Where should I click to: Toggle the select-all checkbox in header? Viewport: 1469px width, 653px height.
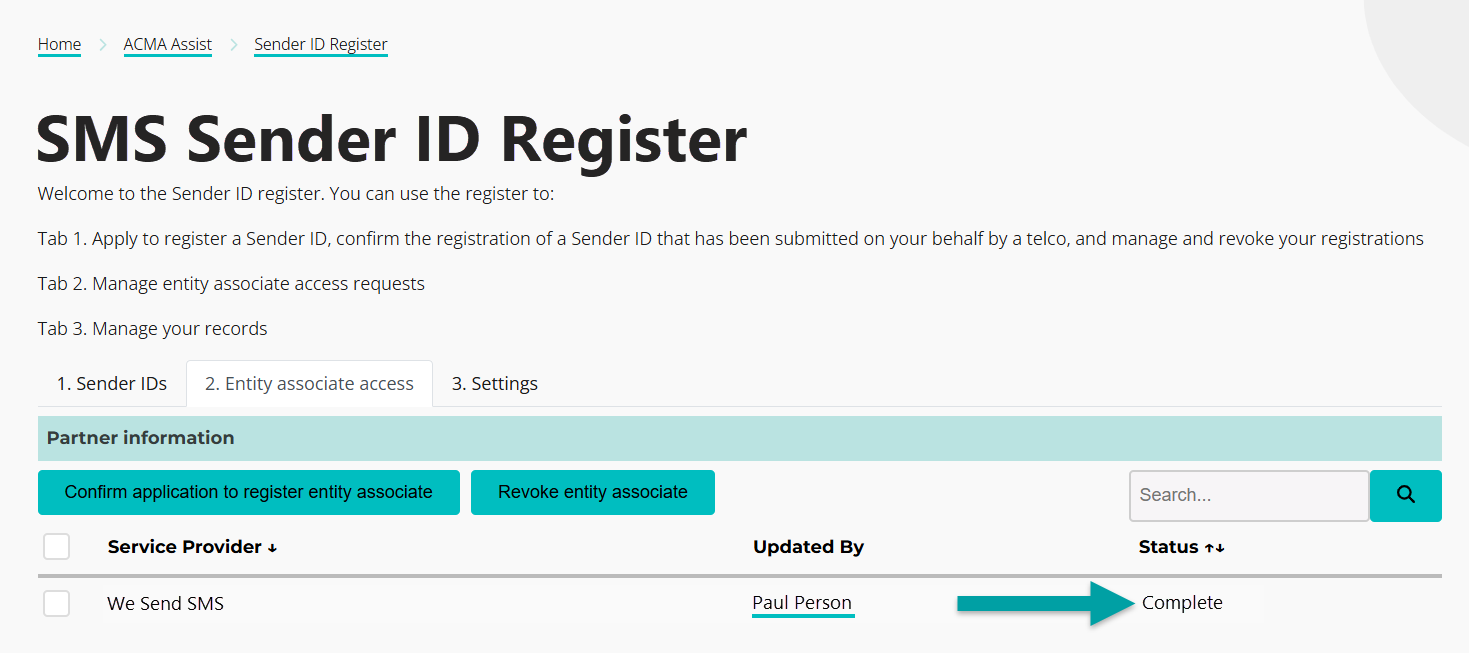[x=56, y=546]
